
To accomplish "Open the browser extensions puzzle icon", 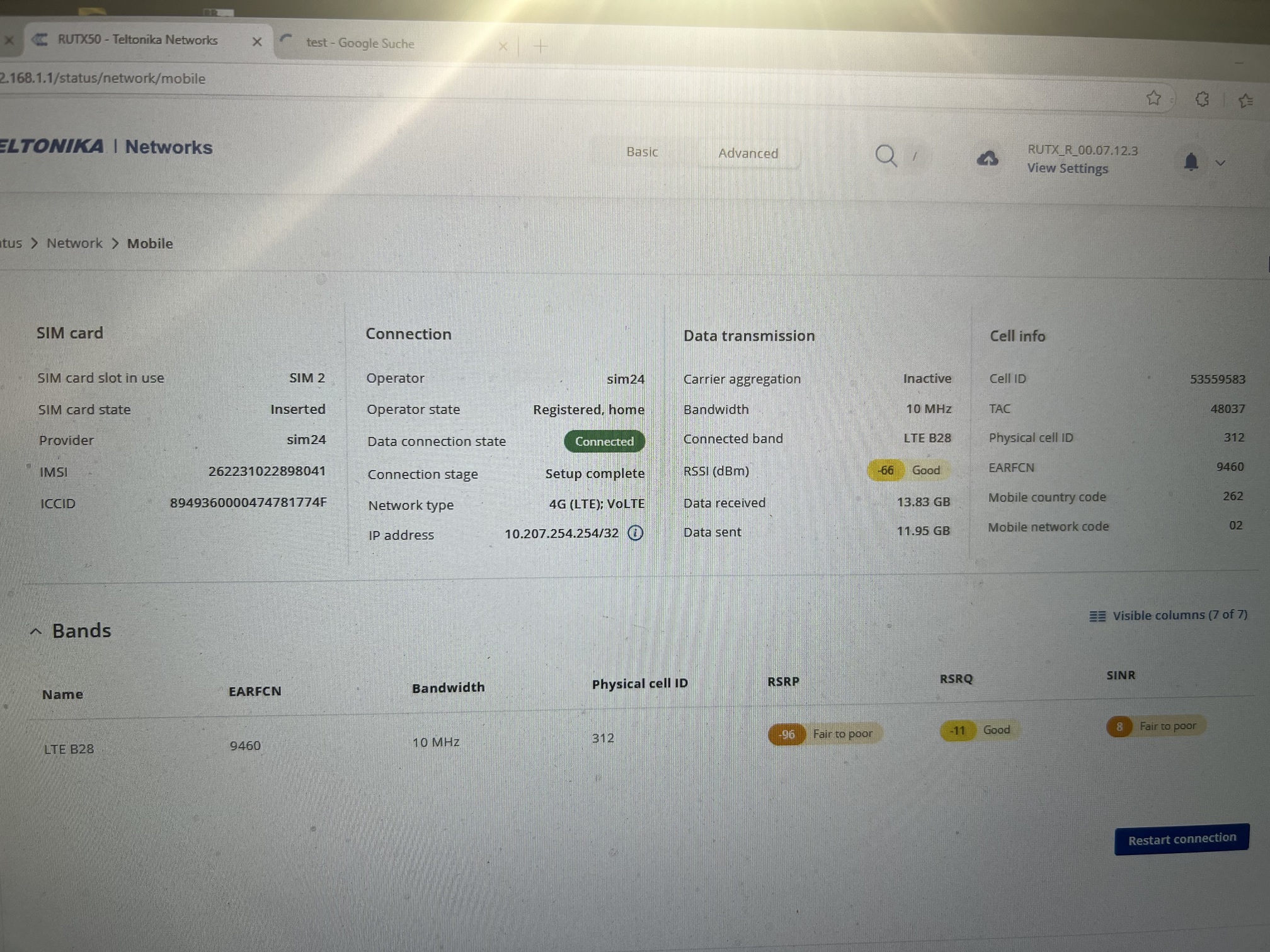I will point(1202,99).
